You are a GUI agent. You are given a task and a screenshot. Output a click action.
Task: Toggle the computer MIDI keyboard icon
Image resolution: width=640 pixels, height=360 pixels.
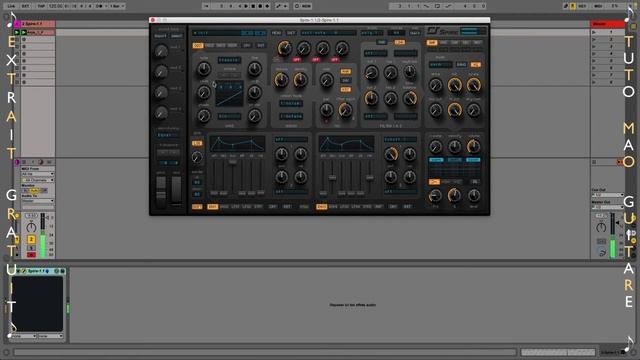(x=573, y=6)
